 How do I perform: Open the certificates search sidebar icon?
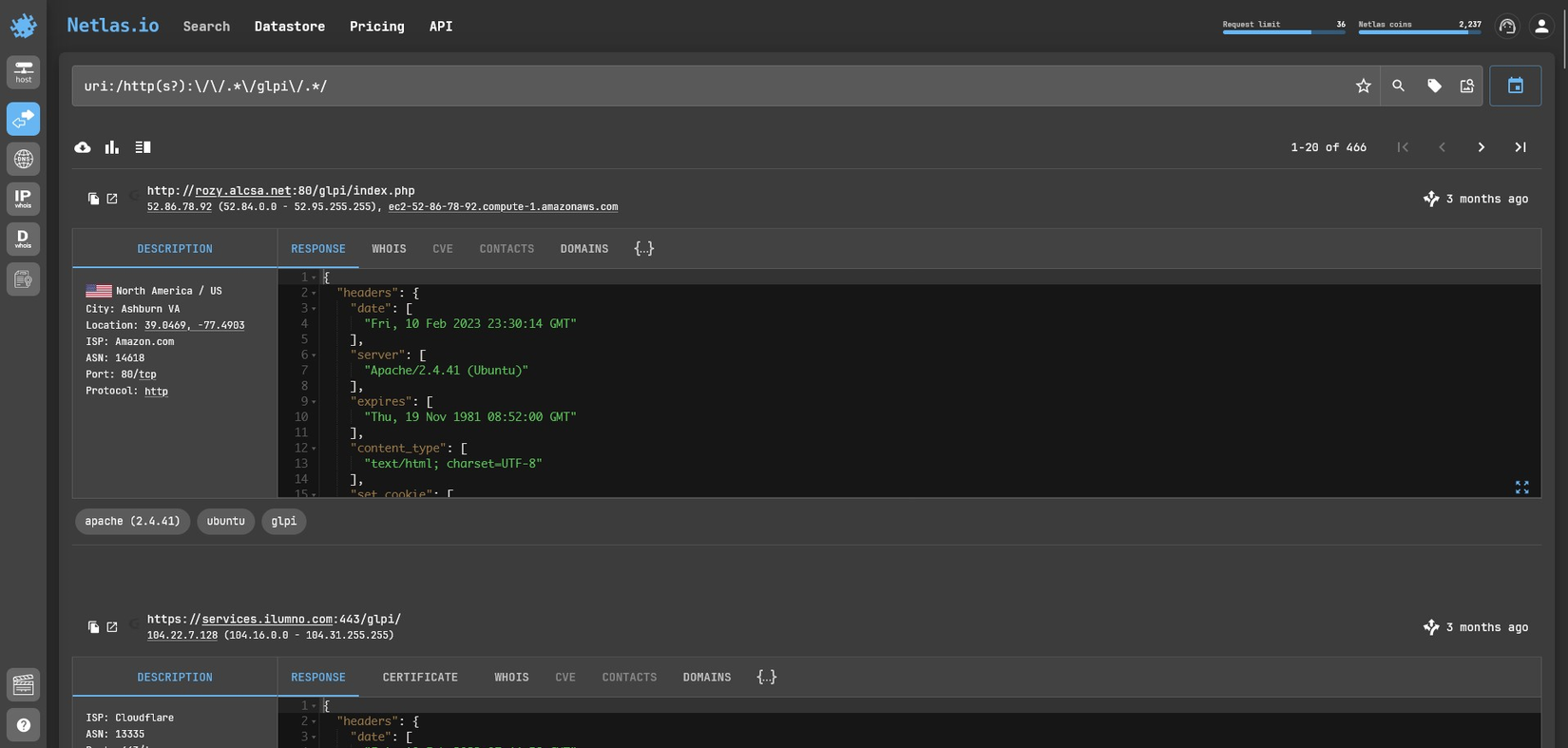pos(23,279)
